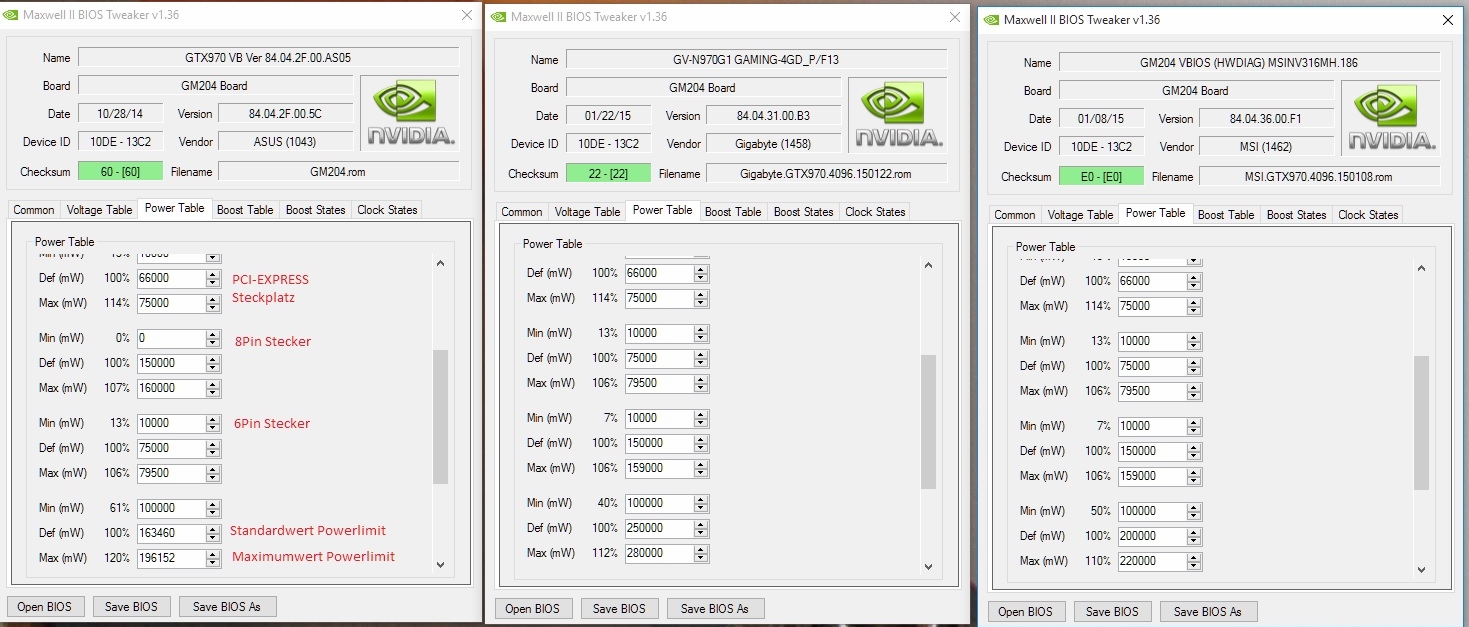Click scroll-down arrow in MSI Power Table
This screenshot has height=627, width=1469.
(1421, 570)
